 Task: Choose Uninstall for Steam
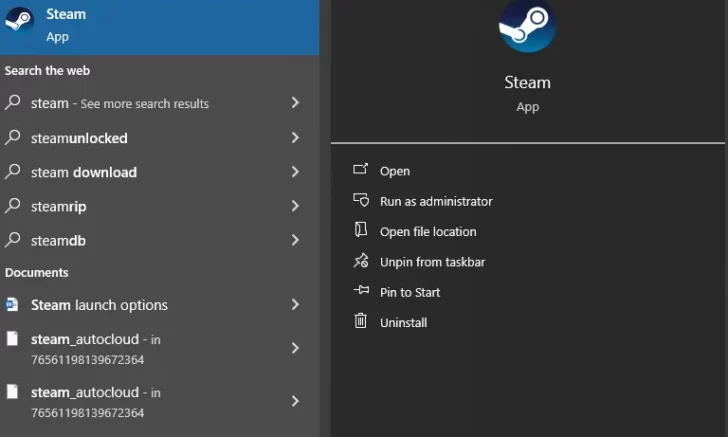click(403, 322)
